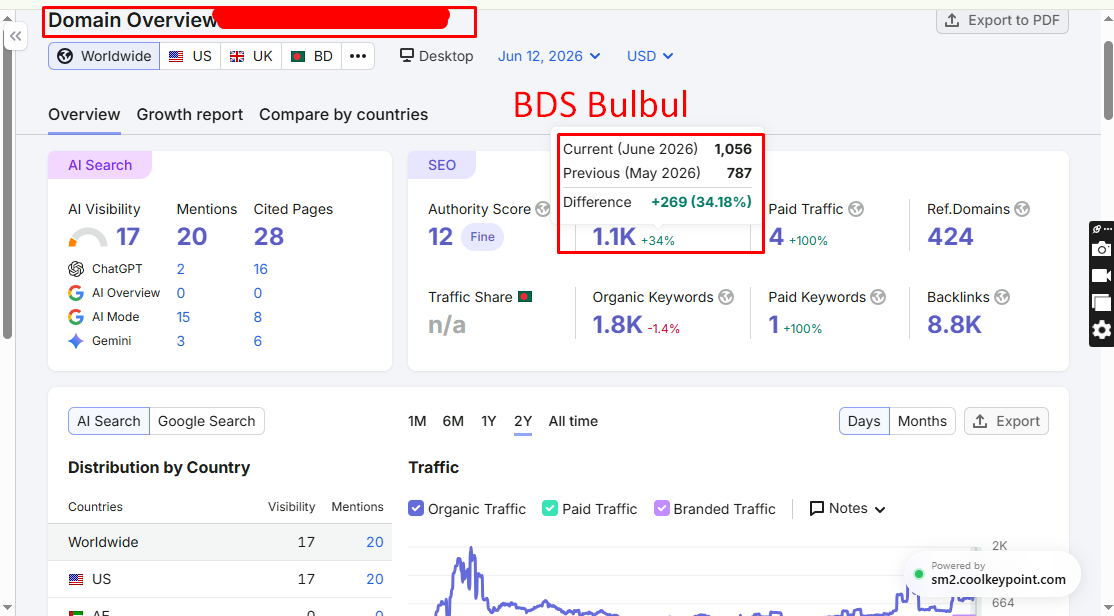The width and height of the screenshot is (1114, 616).
Task: Open the AI Mode mentions value 15
Action: pos(183,318)
